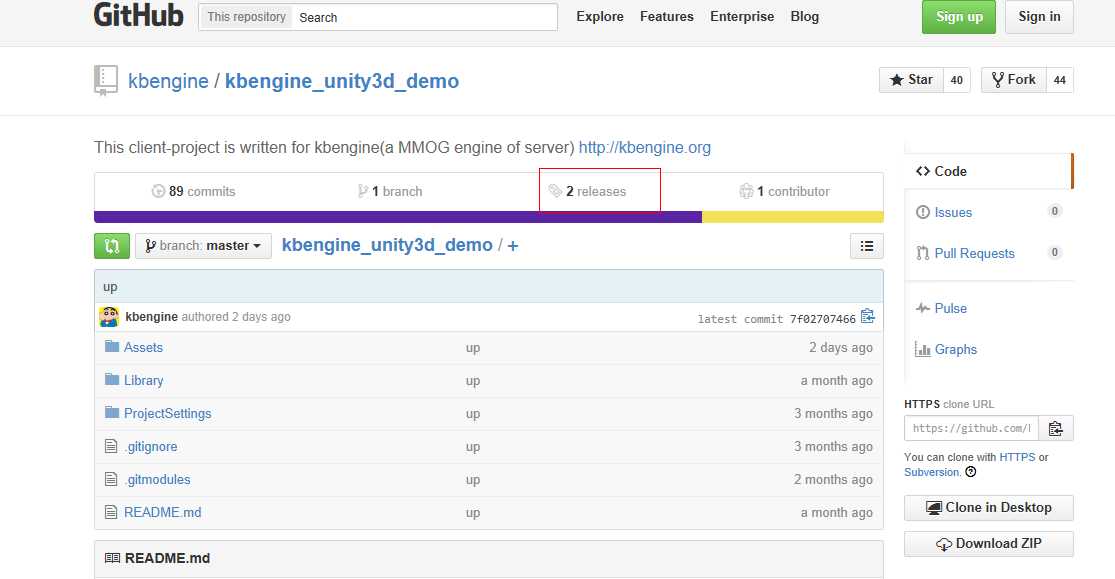Click the kbengine author name in commit row
This screenshot has width=1115, height=579.
pyautogui.click(x=151, y=317)
